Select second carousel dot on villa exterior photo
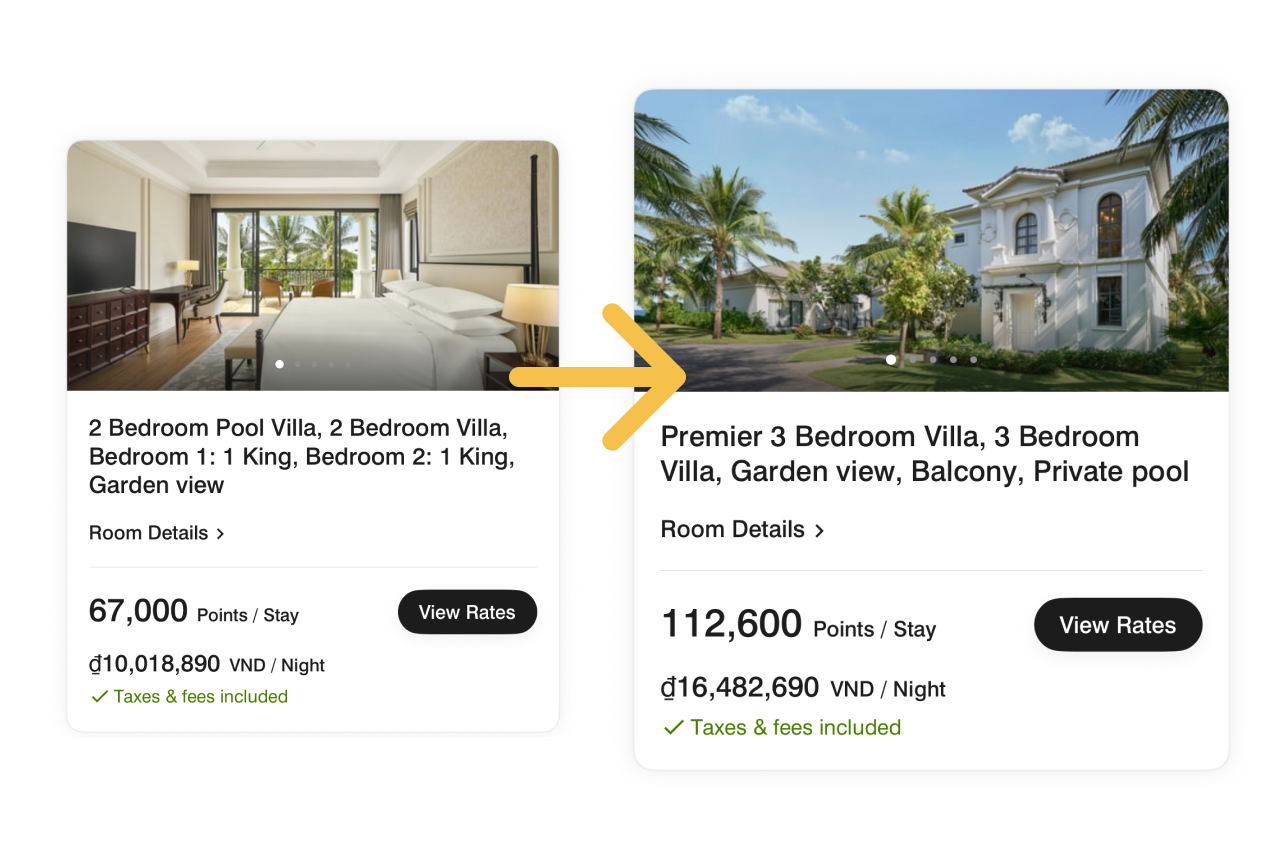This screenshot has width=1280, height=853. (x=912, y=359)
